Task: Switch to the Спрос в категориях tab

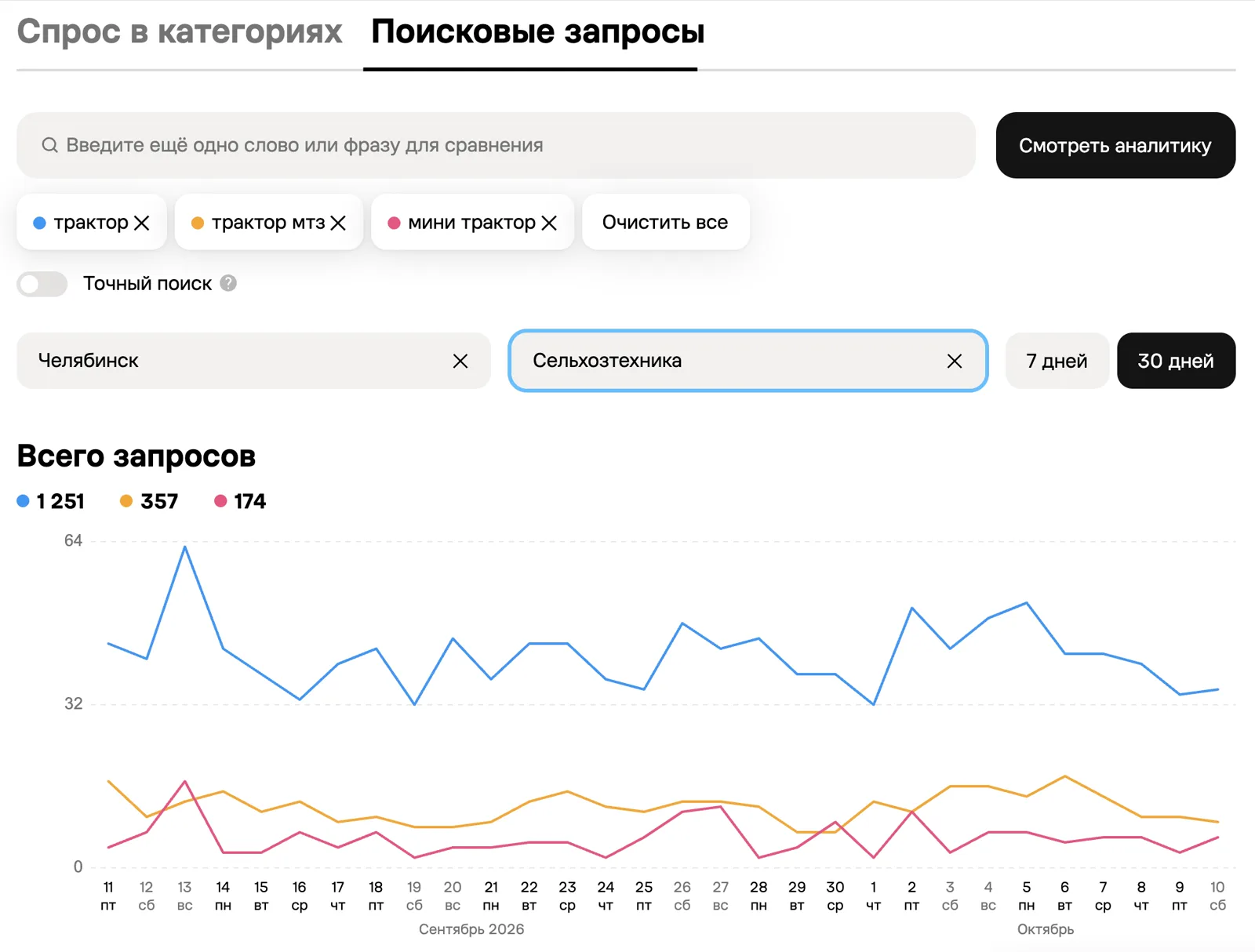Action: pos(180,31)
